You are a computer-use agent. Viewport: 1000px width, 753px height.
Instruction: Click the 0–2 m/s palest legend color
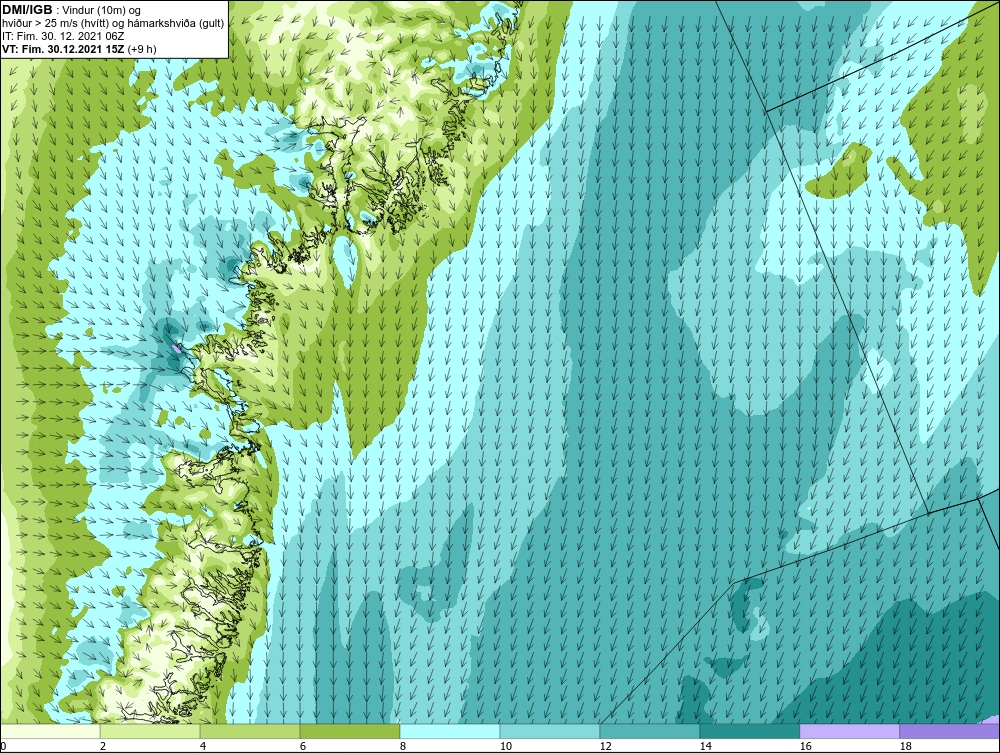click(x=50, y=731)
